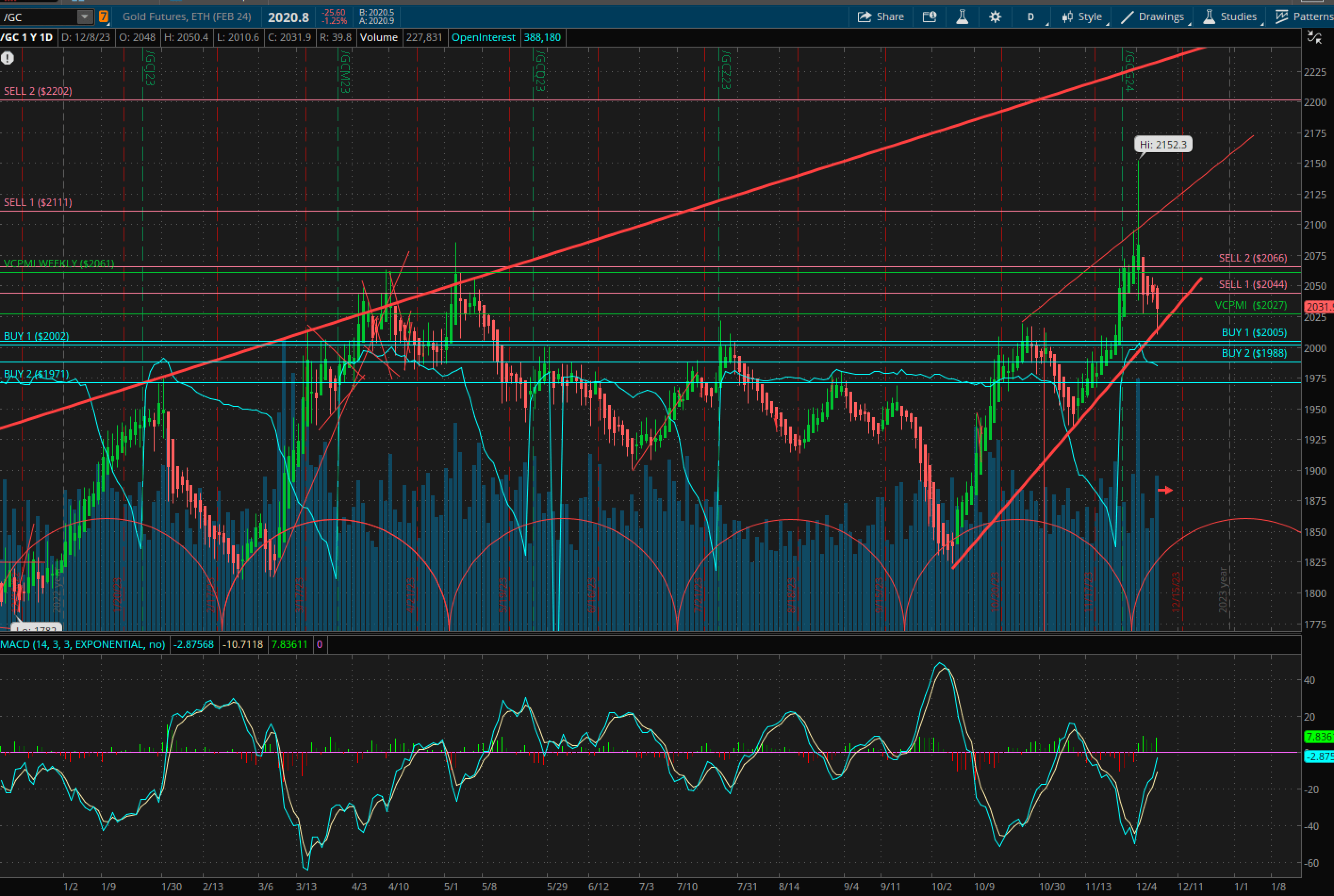
Task: Click the 7.83611 MACD diff value
Action: [289, 645]
